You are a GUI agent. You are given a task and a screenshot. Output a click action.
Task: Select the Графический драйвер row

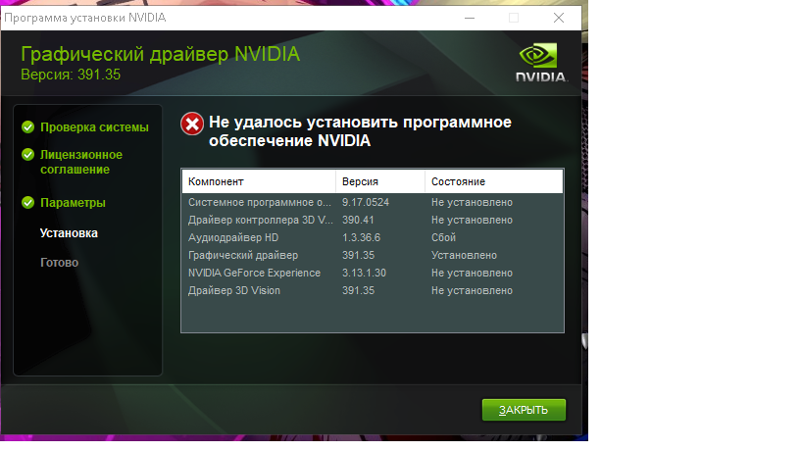[372, 255]
